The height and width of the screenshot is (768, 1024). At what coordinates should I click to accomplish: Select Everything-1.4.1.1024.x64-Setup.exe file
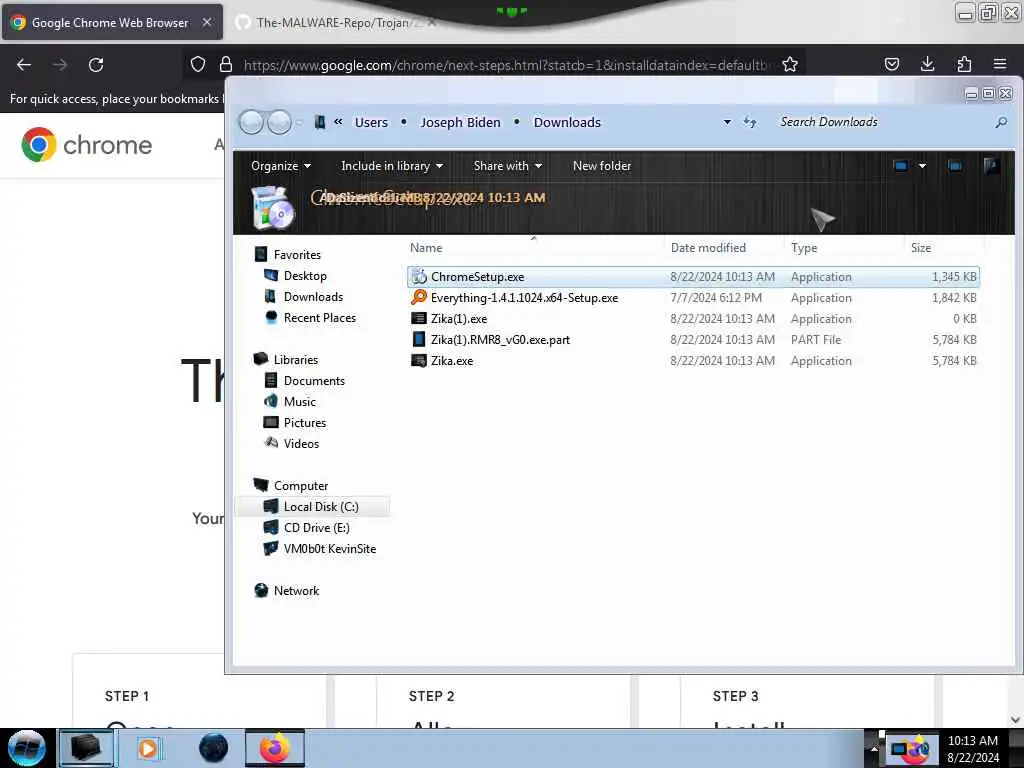693,298
